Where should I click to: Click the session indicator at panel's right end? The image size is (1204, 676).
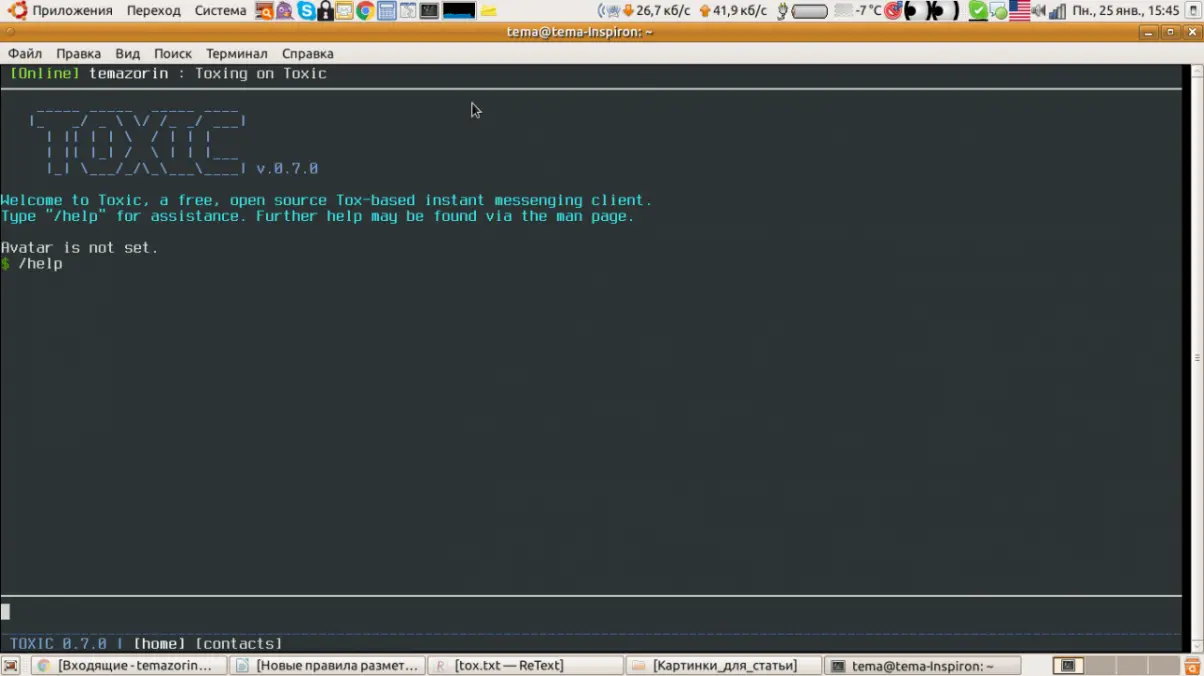point(1192,11)
